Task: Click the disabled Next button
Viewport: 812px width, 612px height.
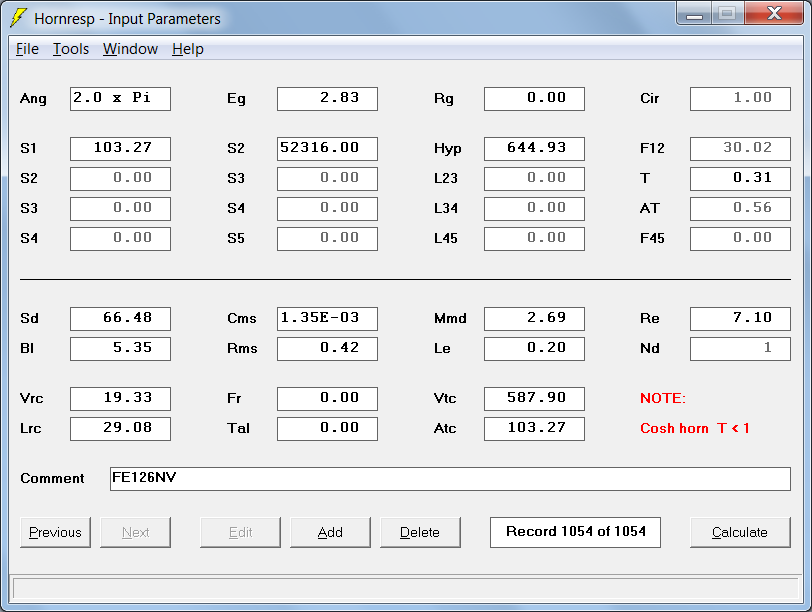Action: tap(135, 532)
